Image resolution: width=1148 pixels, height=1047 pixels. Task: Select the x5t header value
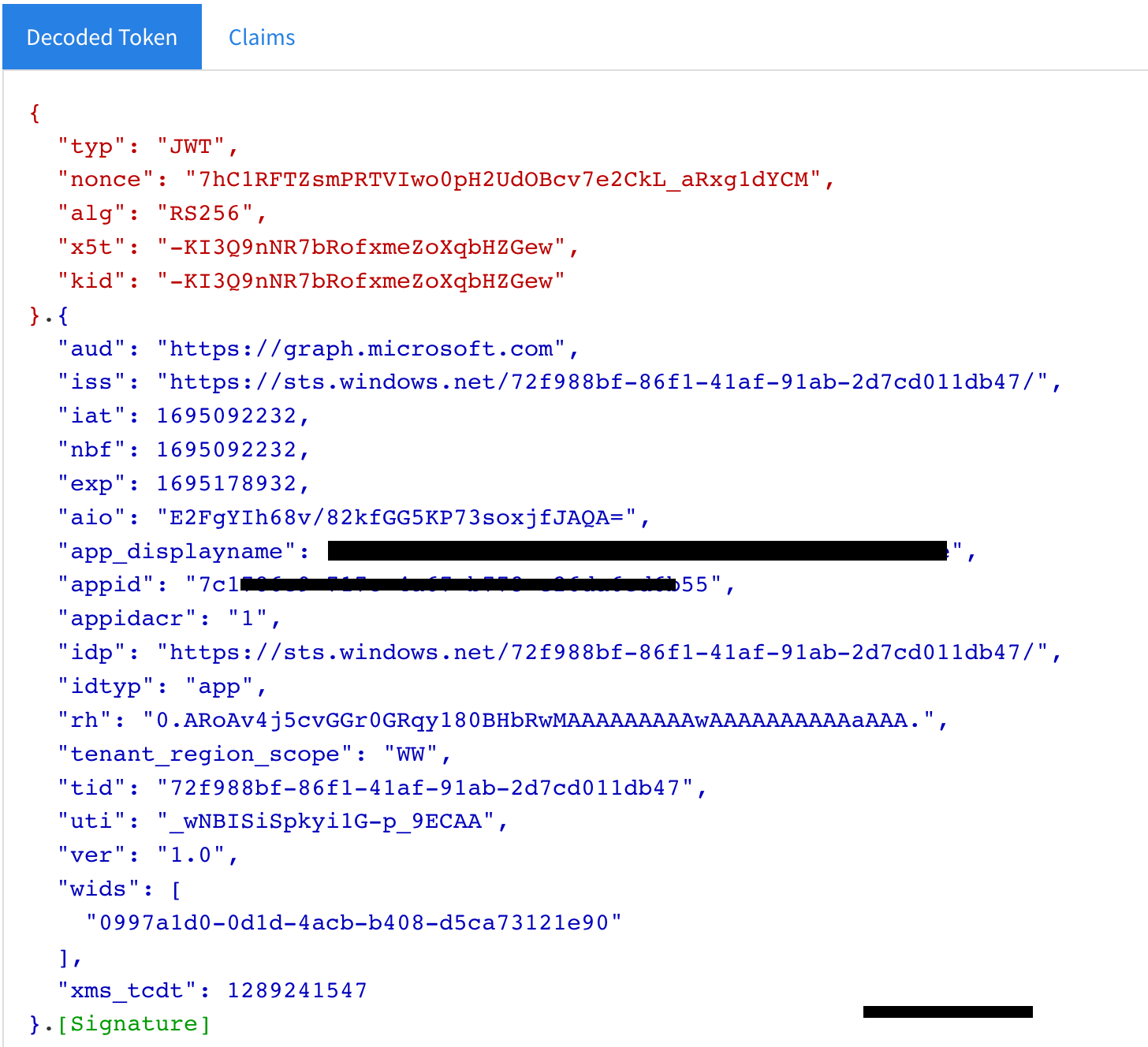click(x=361, y=248)
